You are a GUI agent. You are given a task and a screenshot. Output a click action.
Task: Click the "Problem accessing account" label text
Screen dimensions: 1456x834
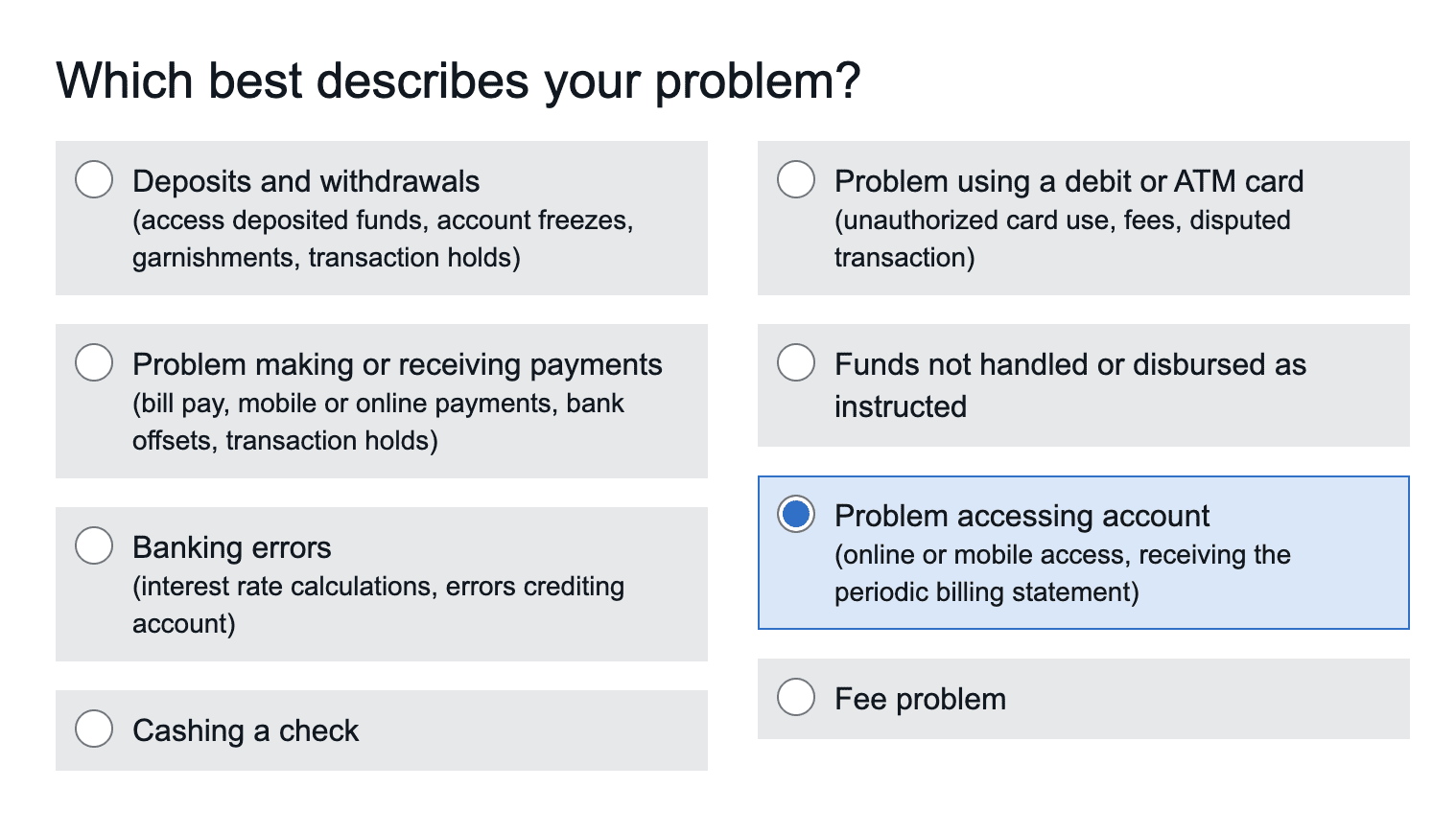point(1022,516)
